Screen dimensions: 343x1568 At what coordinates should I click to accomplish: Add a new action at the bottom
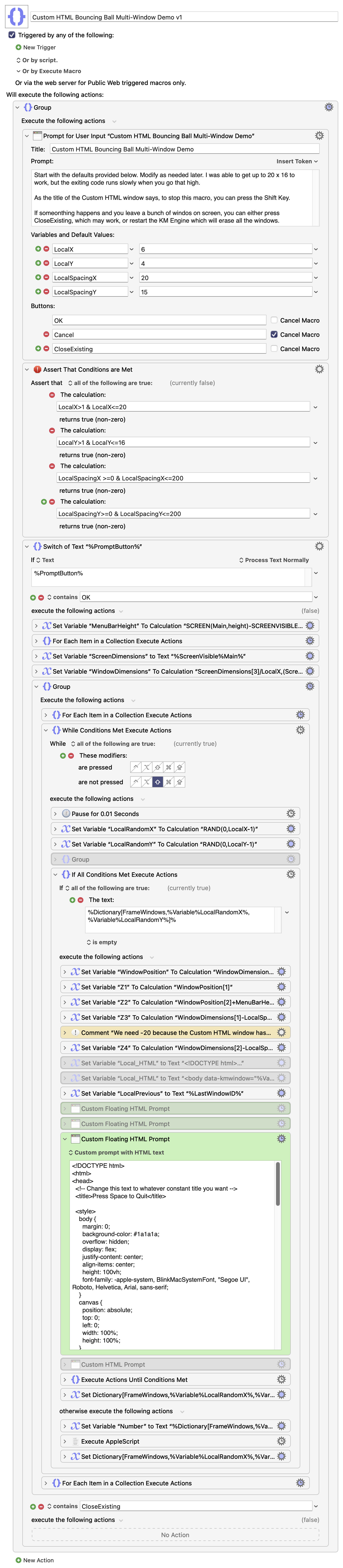click(18, 1560)
